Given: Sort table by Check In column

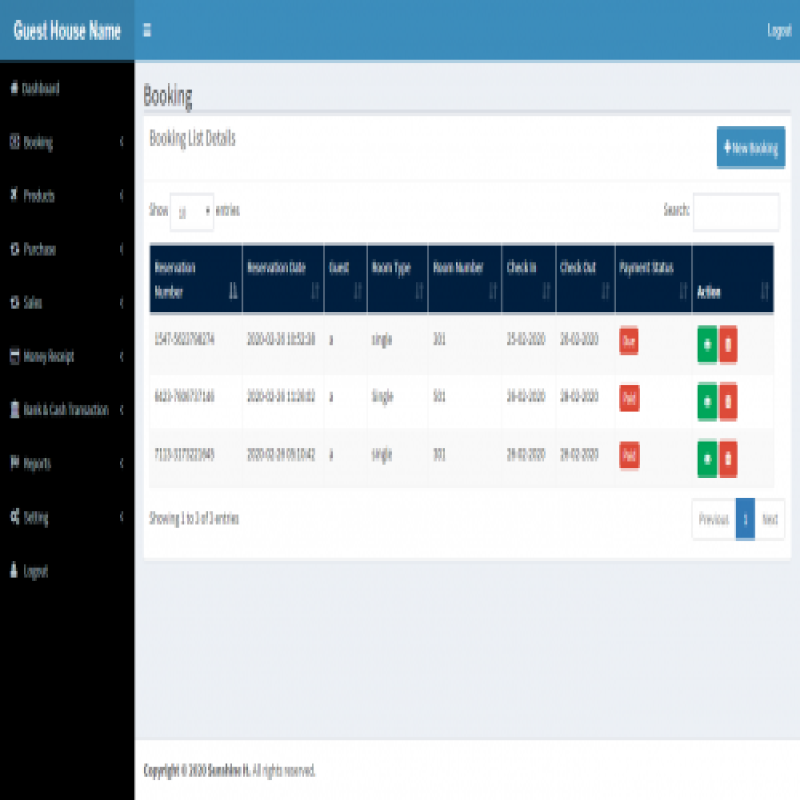Looking at the screenshot, I should tap(528, 280).
